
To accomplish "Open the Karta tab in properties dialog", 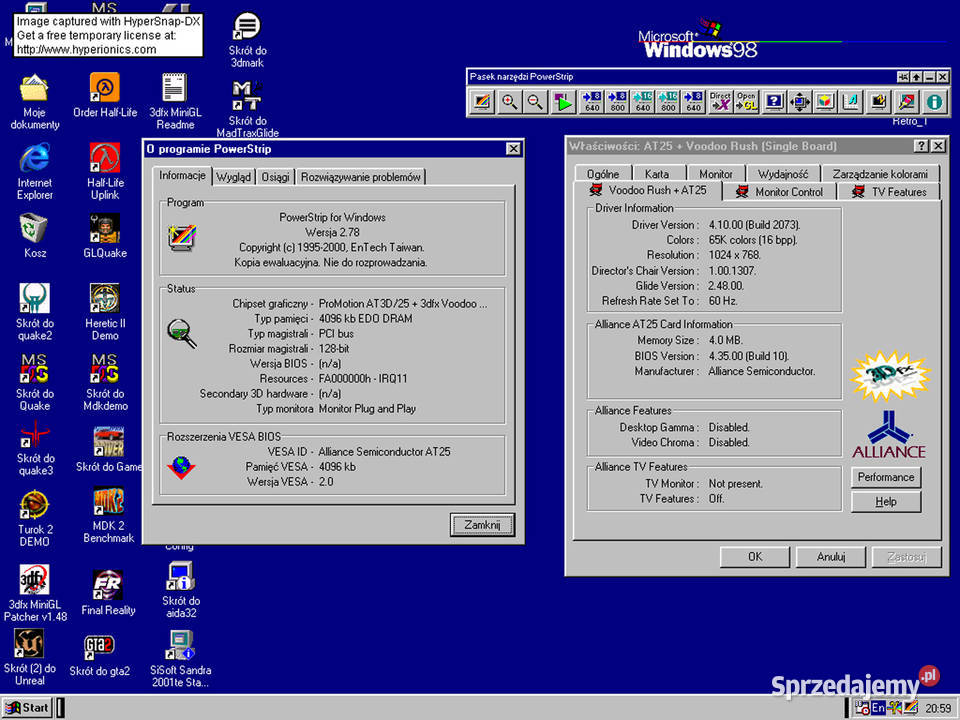I will coord(657,174).
